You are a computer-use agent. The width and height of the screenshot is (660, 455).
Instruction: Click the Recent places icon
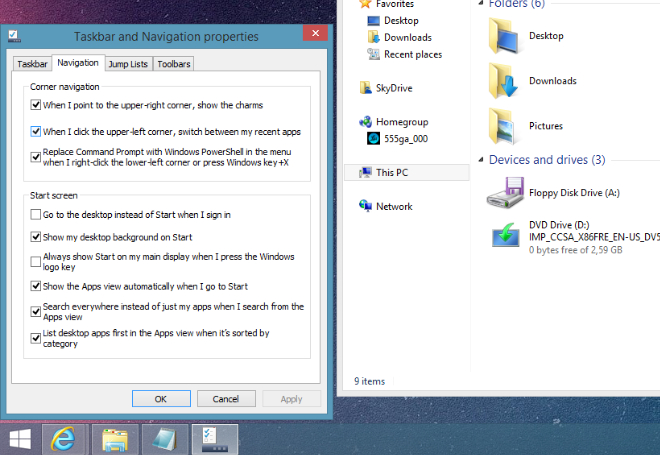coord(373,54)
